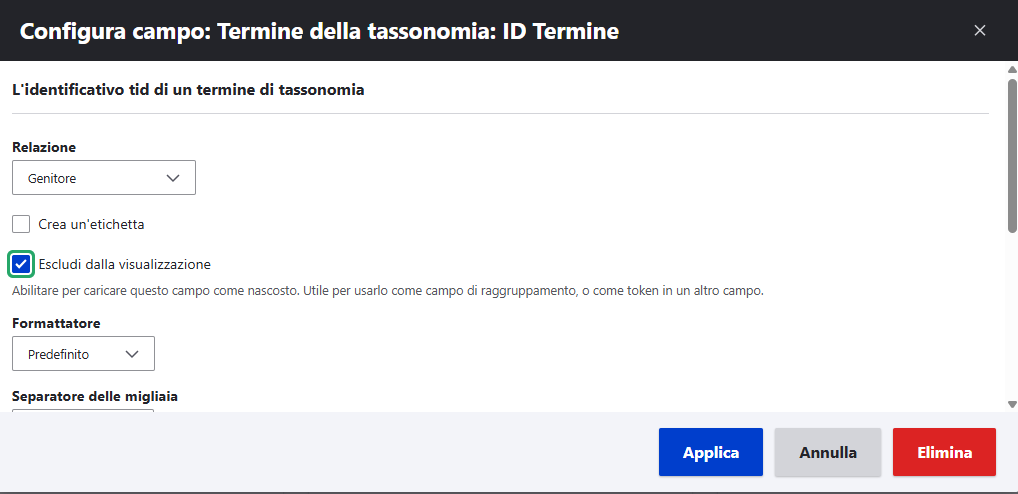This screenshot has width=1018, height=494.
Task: Click the Abilitare per caricare help text
Action: click(x=387, y=291)
